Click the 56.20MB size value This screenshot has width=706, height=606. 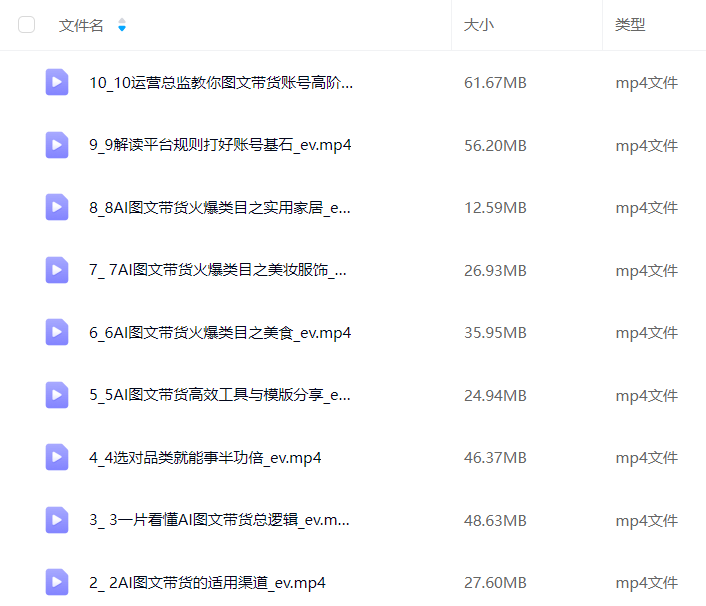pos(495,145)
